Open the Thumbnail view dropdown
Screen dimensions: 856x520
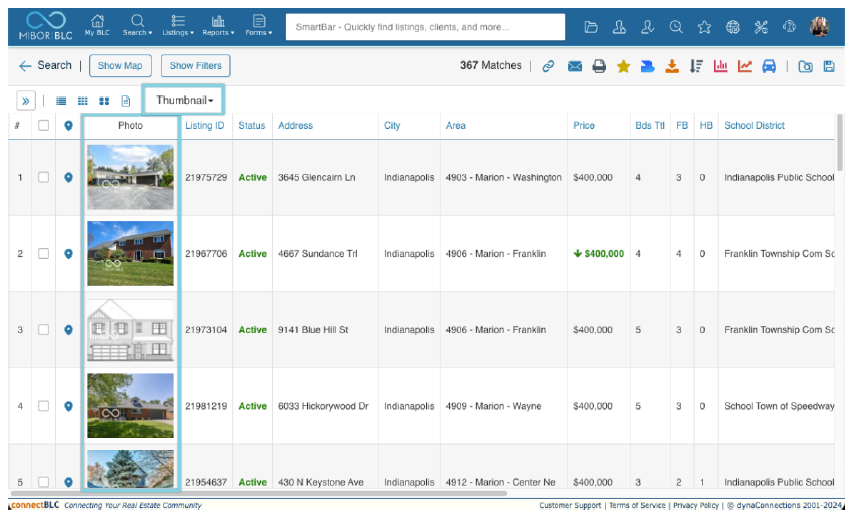coord(184,100)
